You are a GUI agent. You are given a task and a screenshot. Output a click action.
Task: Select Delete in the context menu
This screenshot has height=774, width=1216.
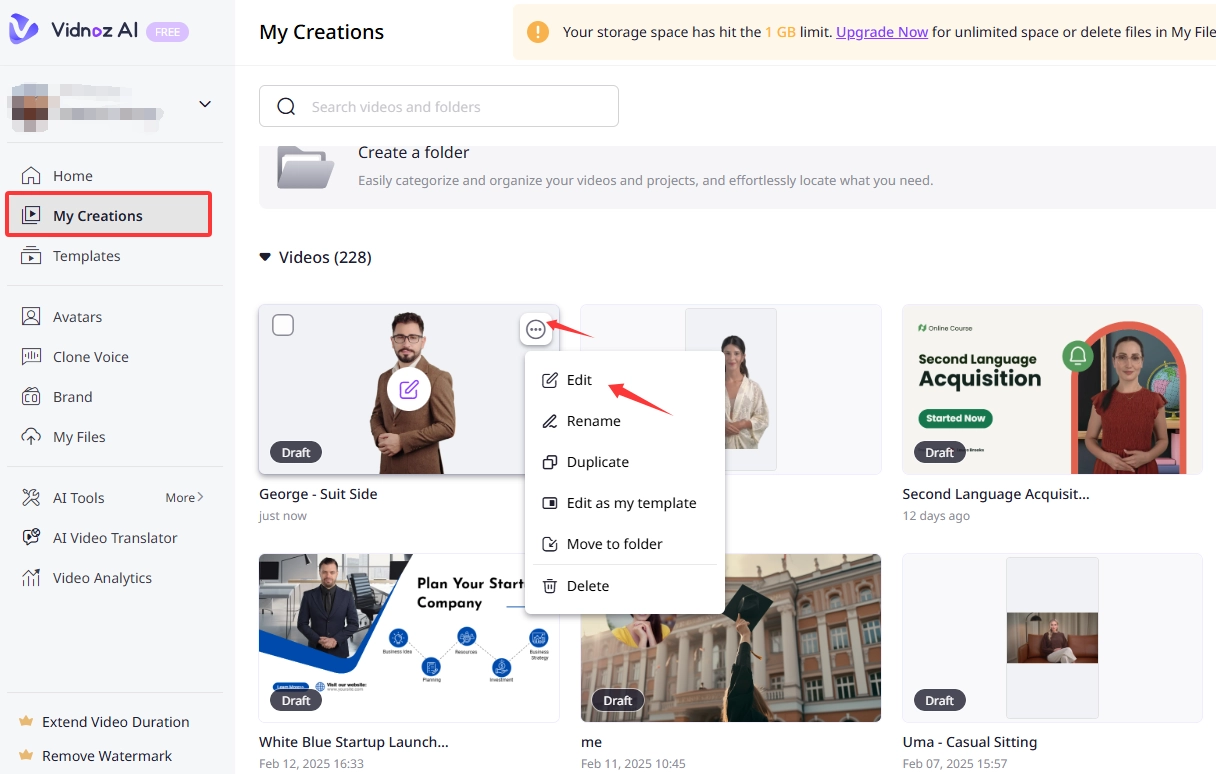coord(587,586)
